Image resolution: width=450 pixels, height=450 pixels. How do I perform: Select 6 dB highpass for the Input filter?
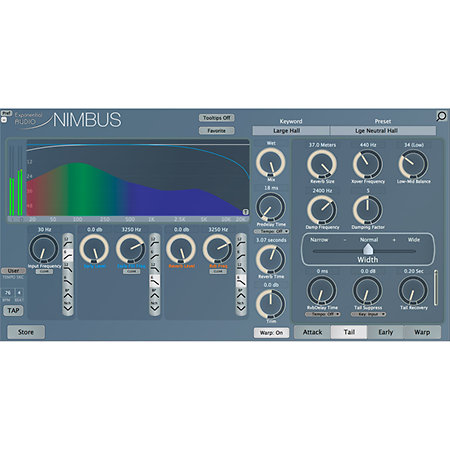point(68,255)
